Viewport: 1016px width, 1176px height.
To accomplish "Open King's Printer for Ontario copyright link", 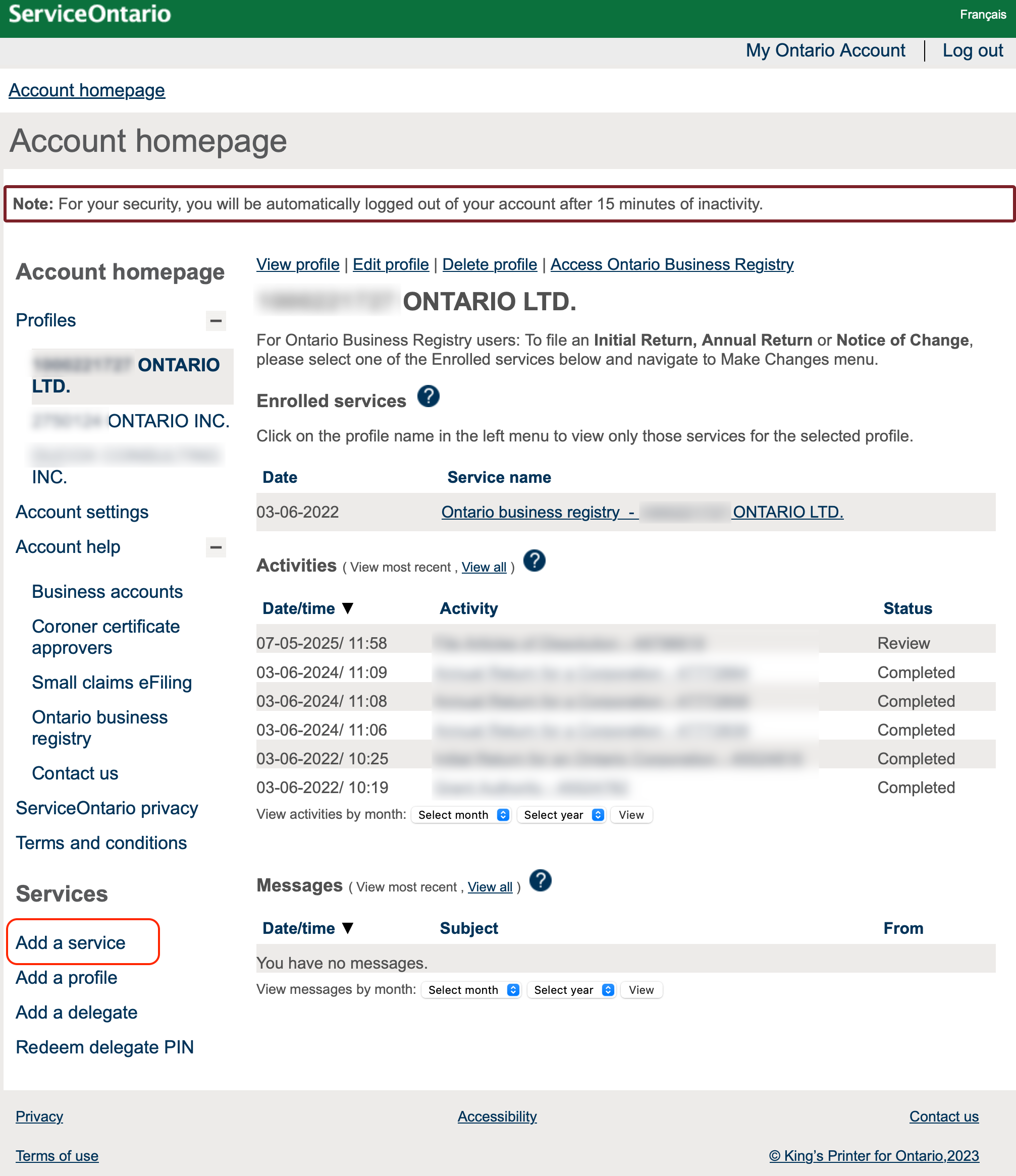I will point(874,1156).
